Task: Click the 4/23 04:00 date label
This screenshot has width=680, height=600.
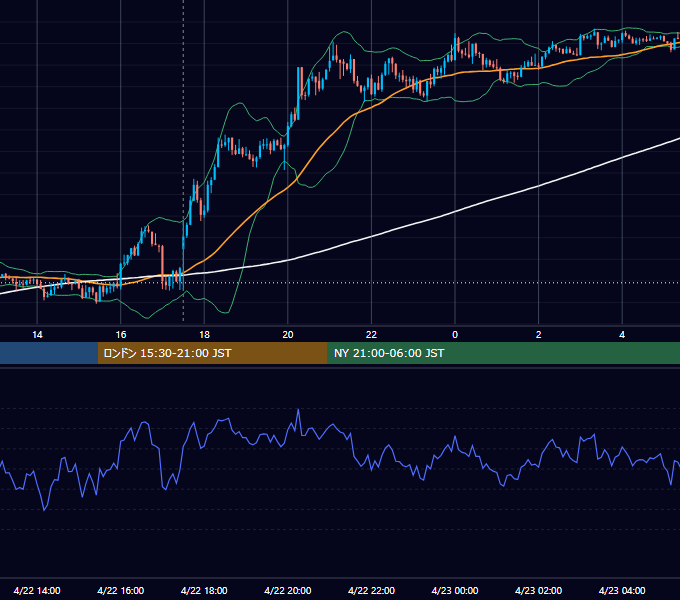Action: coord(622,590)
